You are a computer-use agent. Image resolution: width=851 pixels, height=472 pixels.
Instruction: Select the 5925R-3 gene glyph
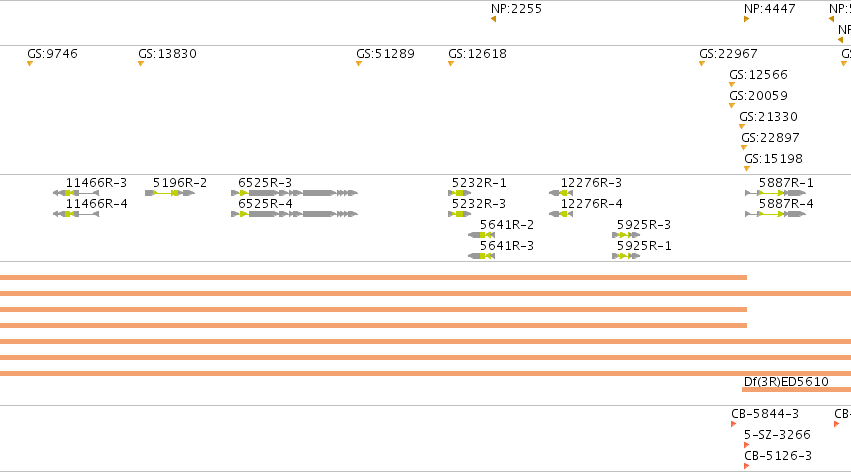point(626,235)
